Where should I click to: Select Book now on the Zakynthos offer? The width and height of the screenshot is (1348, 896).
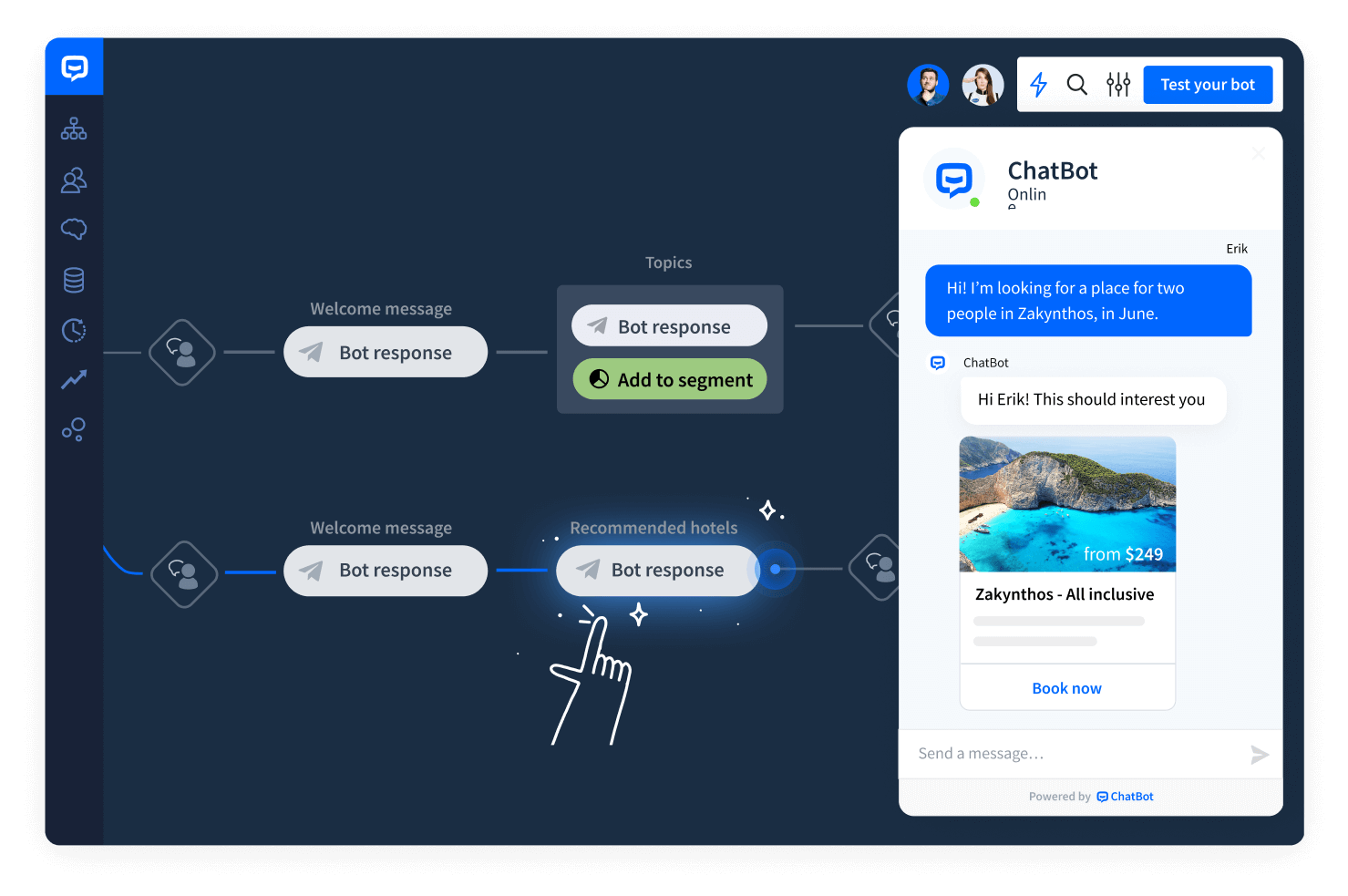coord(1066,687)
